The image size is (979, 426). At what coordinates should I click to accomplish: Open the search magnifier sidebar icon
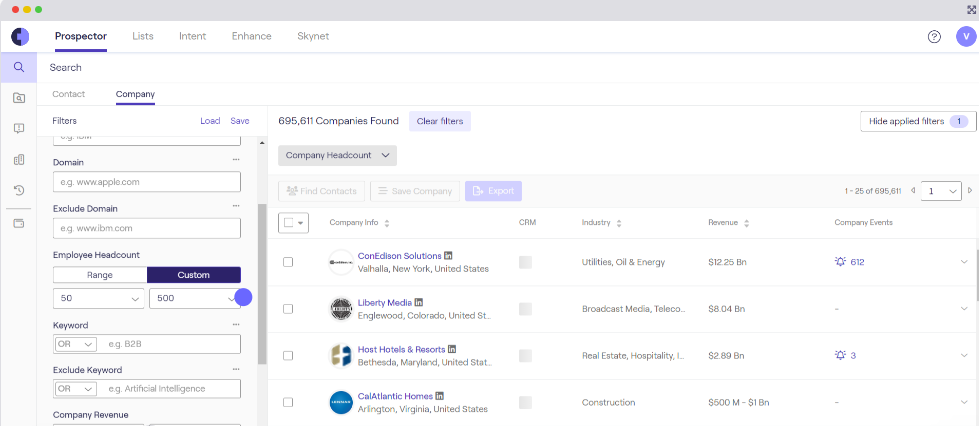pos(19,67)
